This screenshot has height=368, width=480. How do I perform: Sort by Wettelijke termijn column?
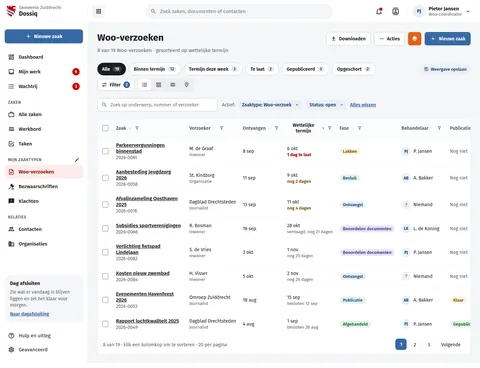coord(303,128)
